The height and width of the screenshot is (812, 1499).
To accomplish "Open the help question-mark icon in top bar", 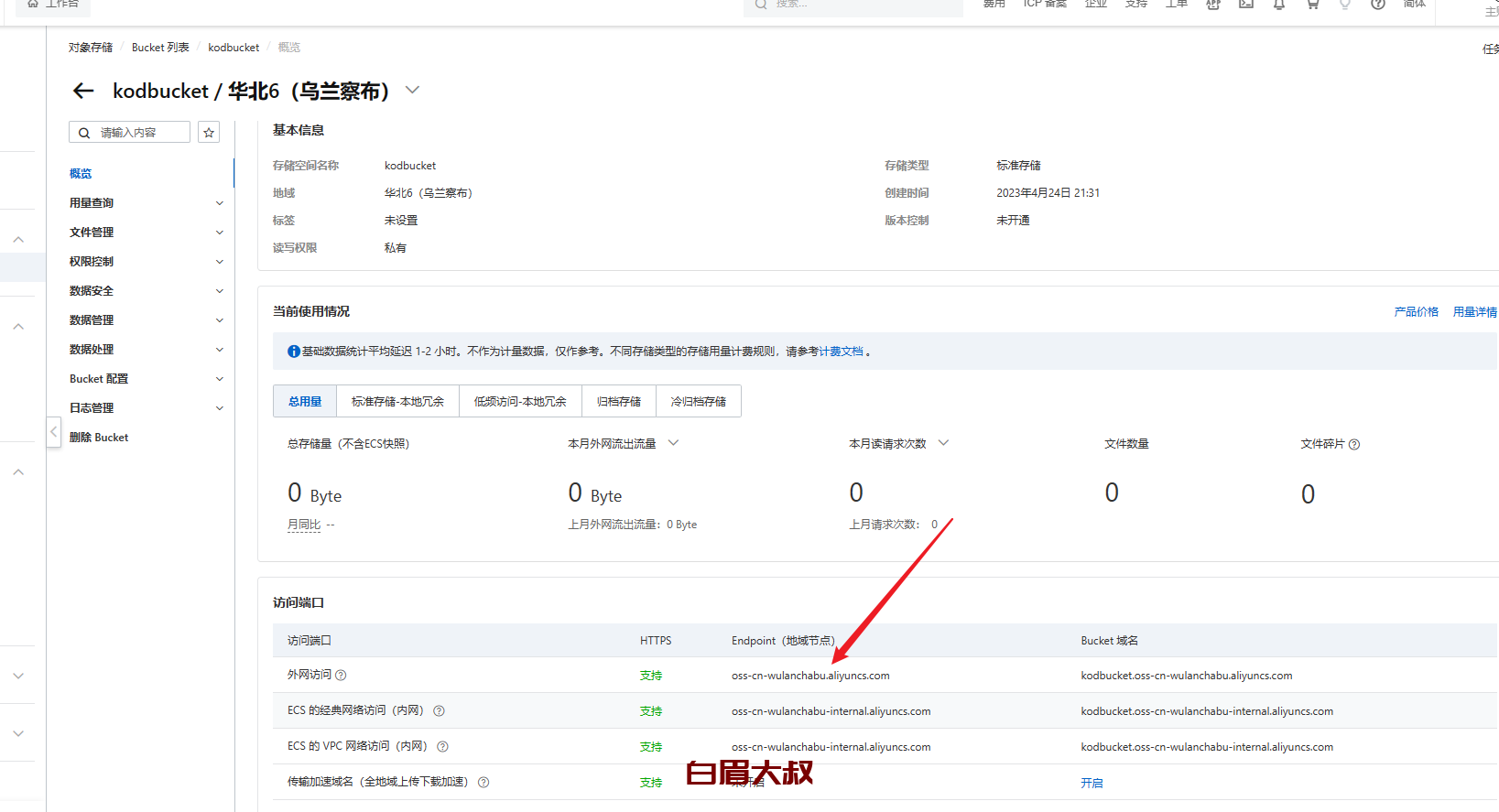I will click(x=1378, y=4).
